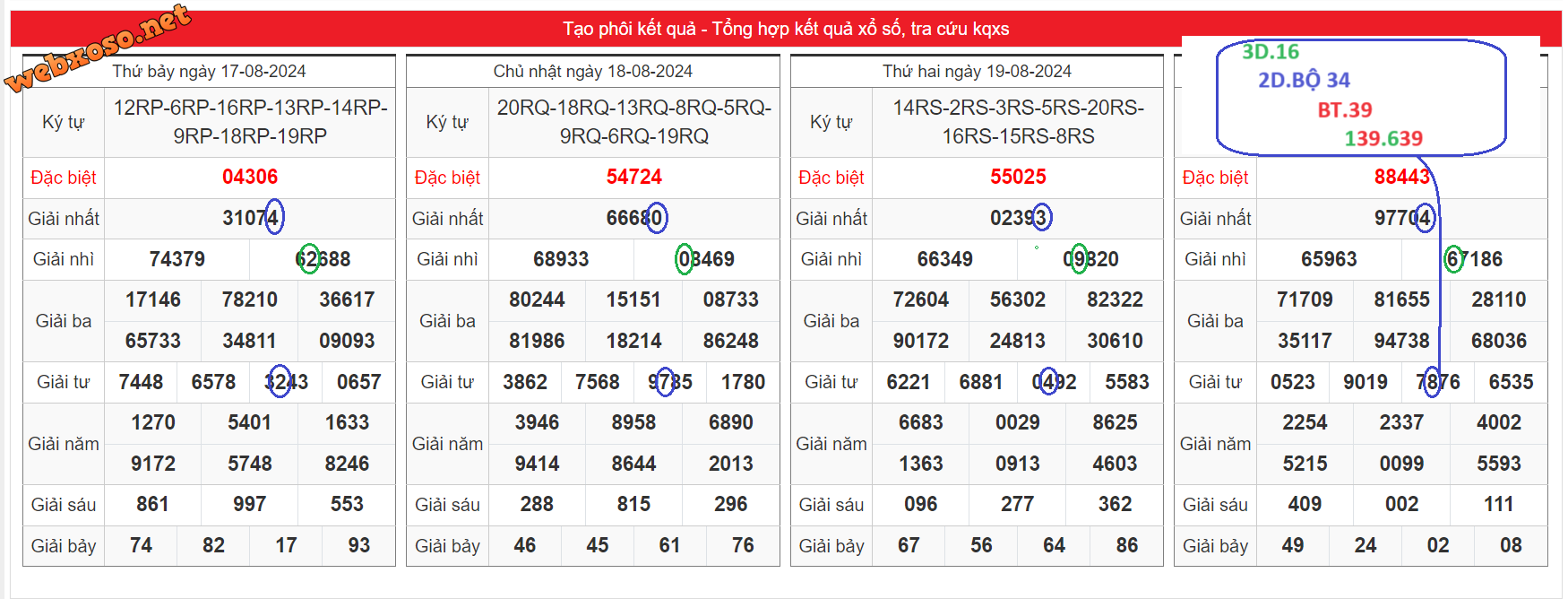Select date heading 'Thứ bảy ngày 17-08-2024'
The width and height of the screenshot is (1568, 599).
coord(209,72)
